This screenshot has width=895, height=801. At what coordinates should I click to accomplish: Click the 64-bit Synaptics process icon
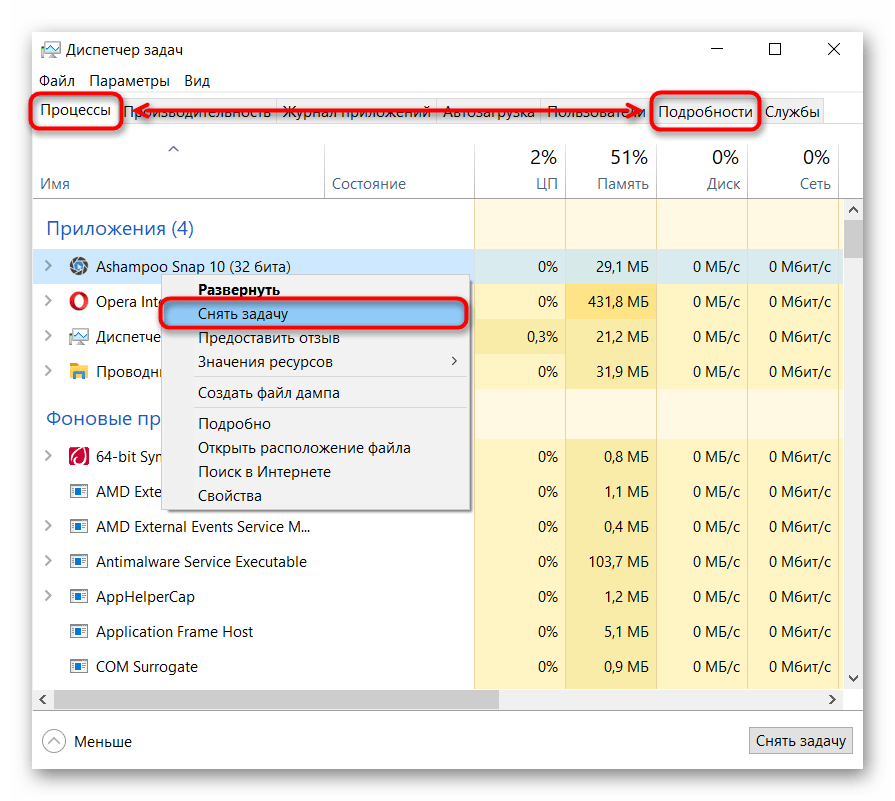click(78, 457)
